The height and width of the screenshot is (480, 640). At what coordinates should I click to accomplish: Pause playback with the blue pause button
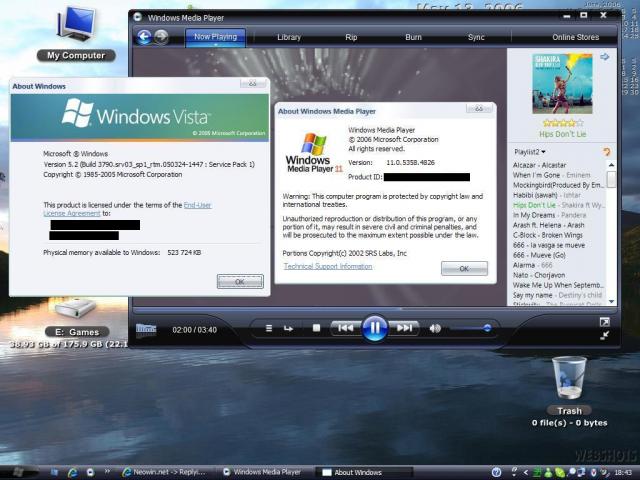(374, 328)
